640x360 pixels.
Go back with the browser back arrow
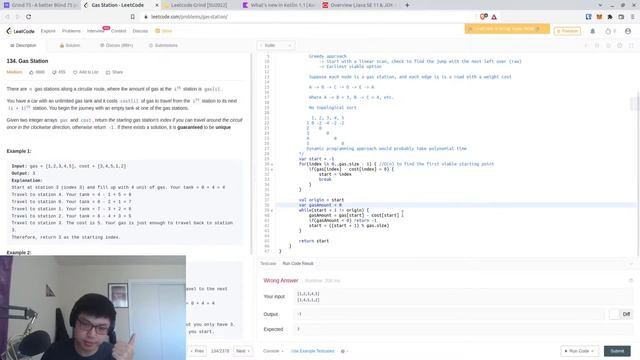(7, 17)
